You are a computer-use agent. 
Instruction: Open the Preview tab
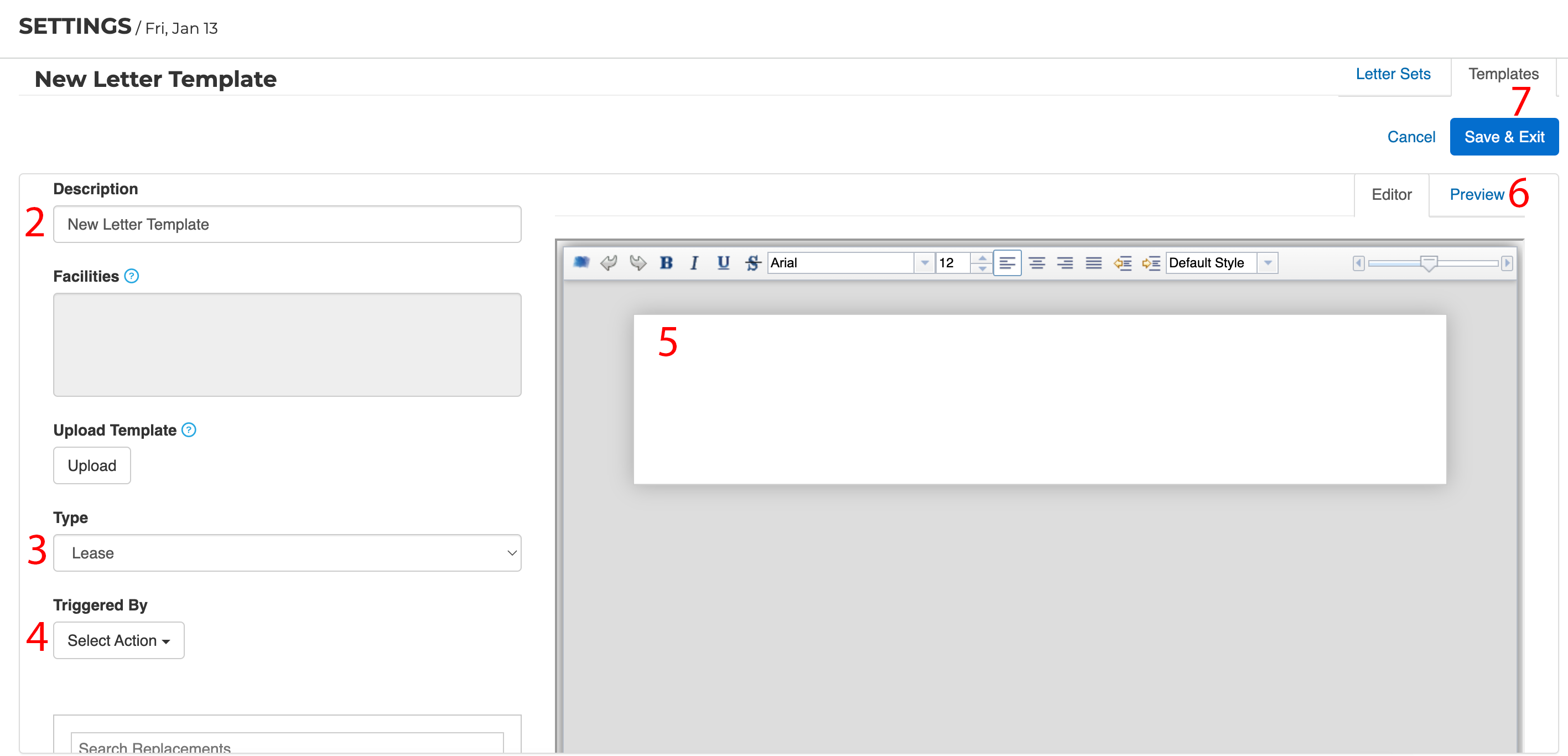click(x=1476, y=194)
